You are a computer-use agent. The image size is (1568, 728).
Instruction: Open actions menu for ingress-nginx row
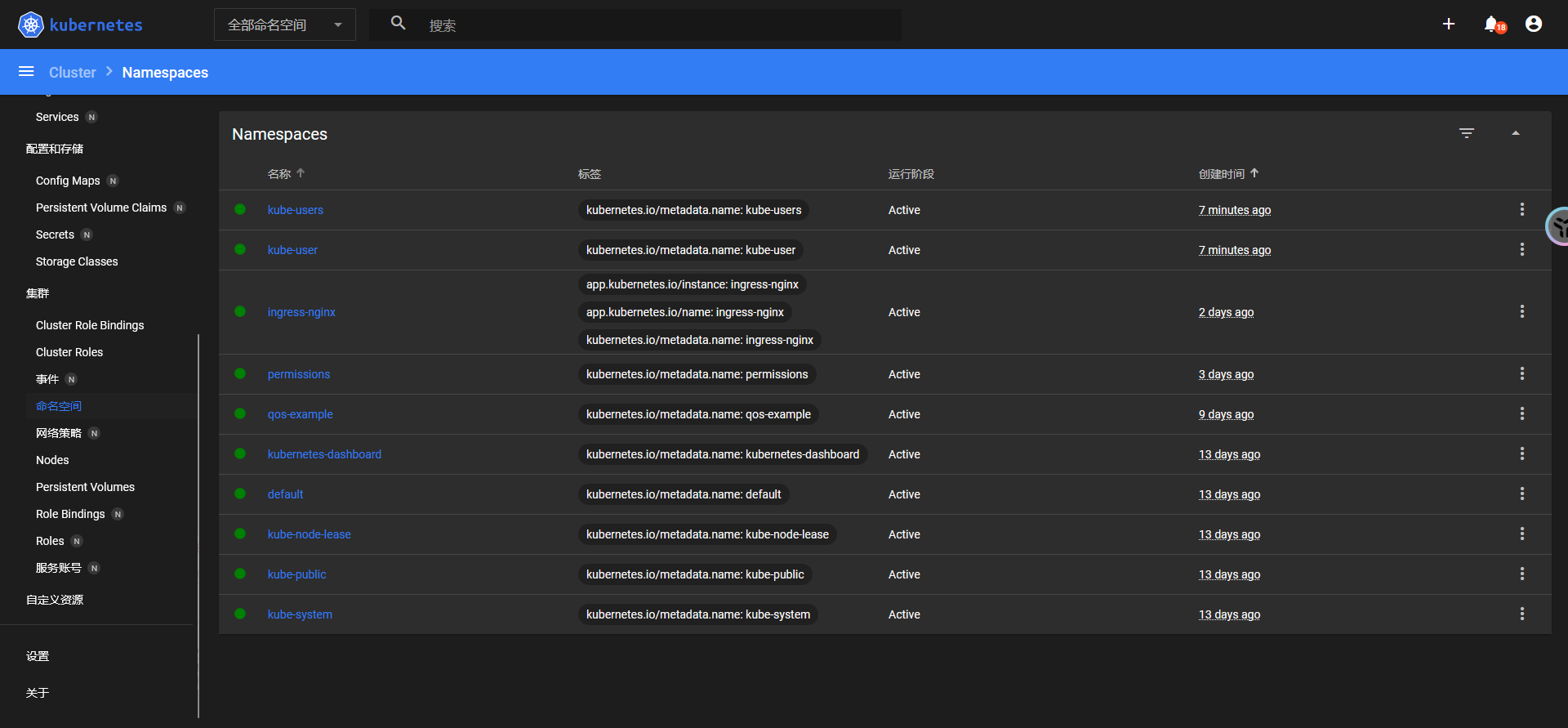coord(1522,312)
